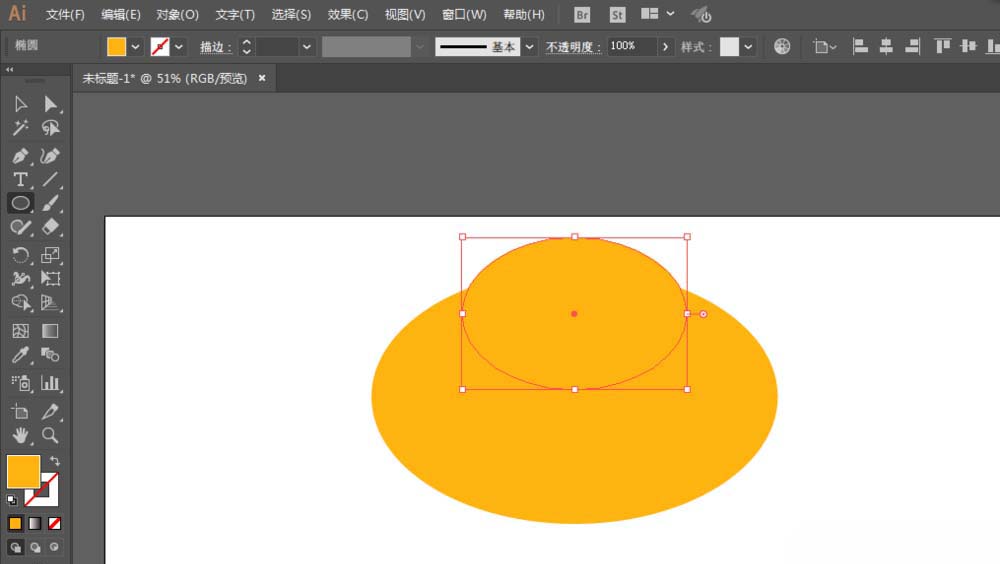This screenshot has height=564, width=1000.
Task: Select the Direct Selection tool
Action: pos(50,104)
